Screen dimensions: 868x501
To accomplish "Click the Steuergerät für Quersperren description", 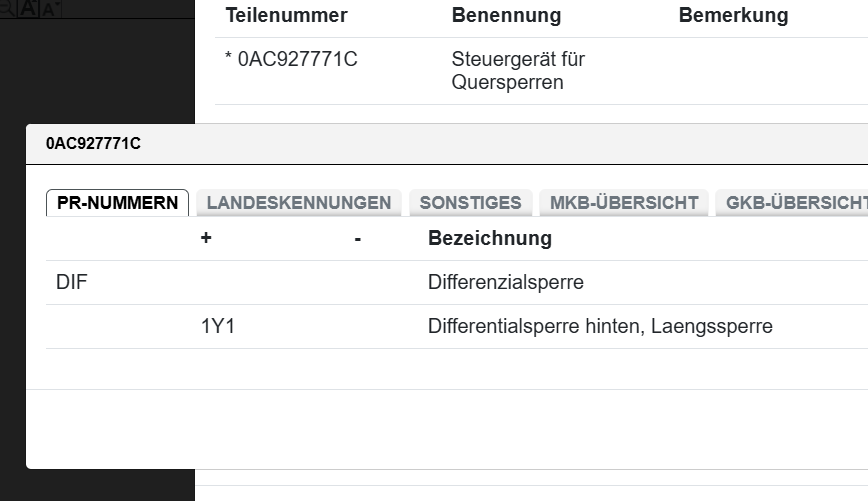I will click(x=518, y=71).
